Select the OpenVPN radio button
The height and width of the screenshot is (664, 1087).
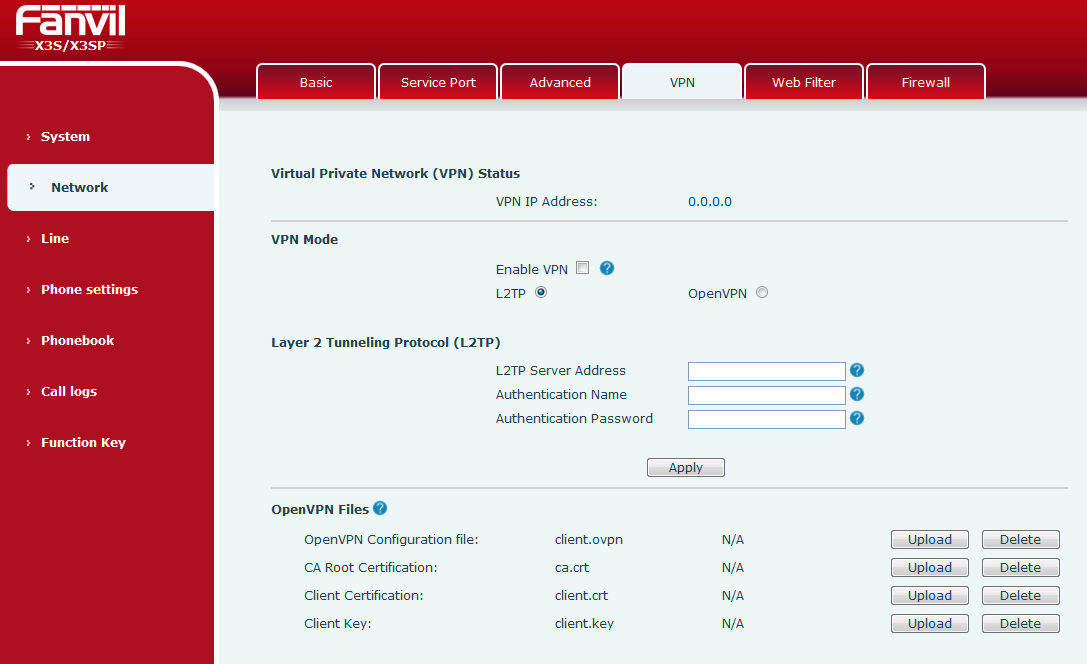(x=762, y=292)
